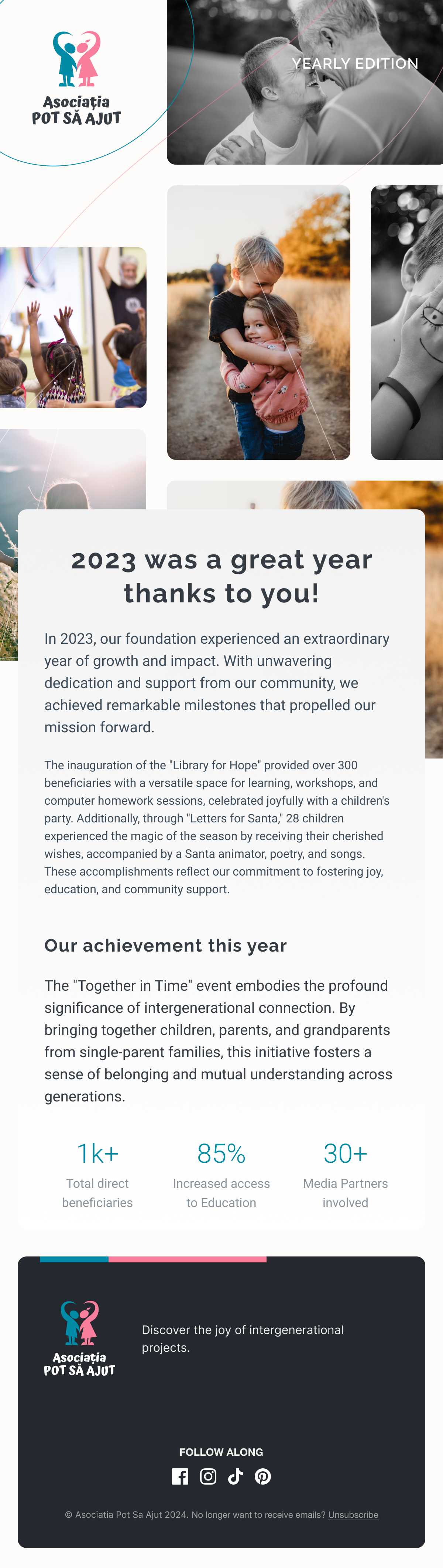
Task: Click the 'Follow Along' label
Action: coord(221,1452)
